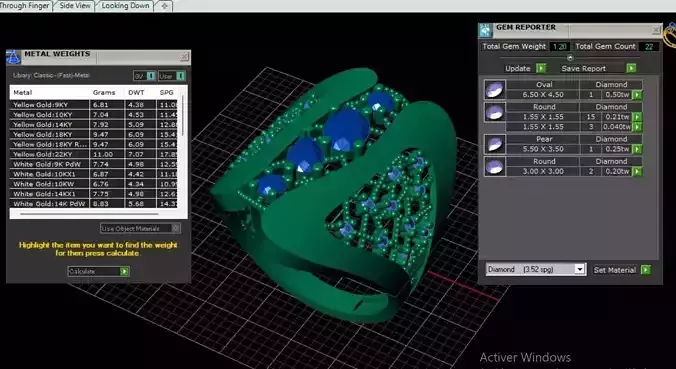Select the Yellow Gold:9KY row
This screenshot has width=676, height=369.
94,105
